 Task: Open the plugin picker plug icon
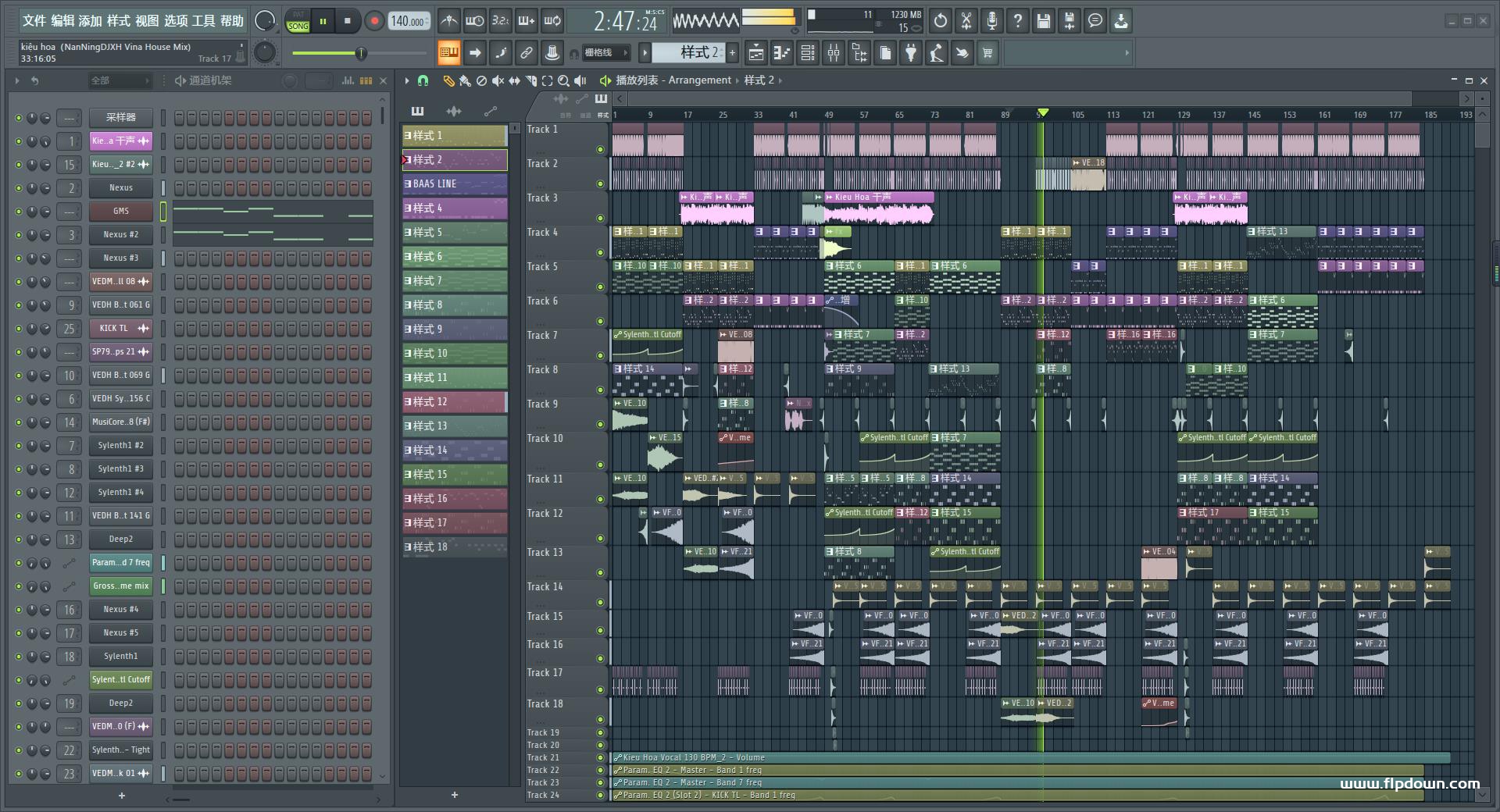[x=911, y=53]
